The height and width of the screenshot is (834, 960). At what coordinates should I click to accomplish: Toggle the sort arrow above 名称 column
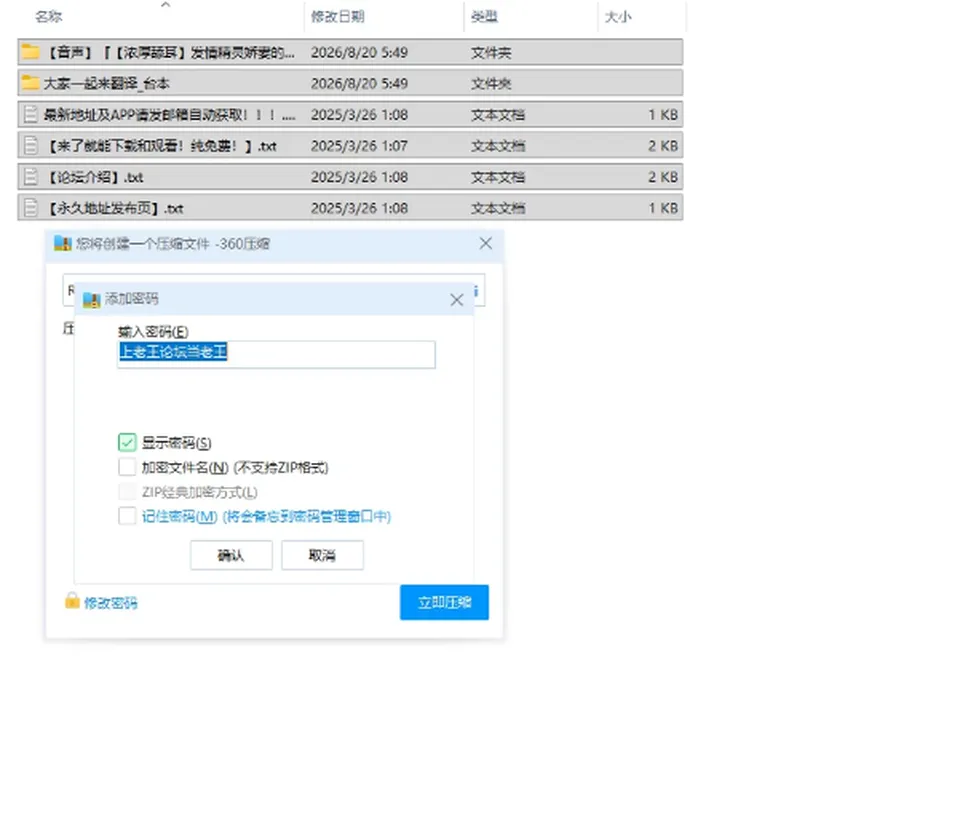(165, 4)
